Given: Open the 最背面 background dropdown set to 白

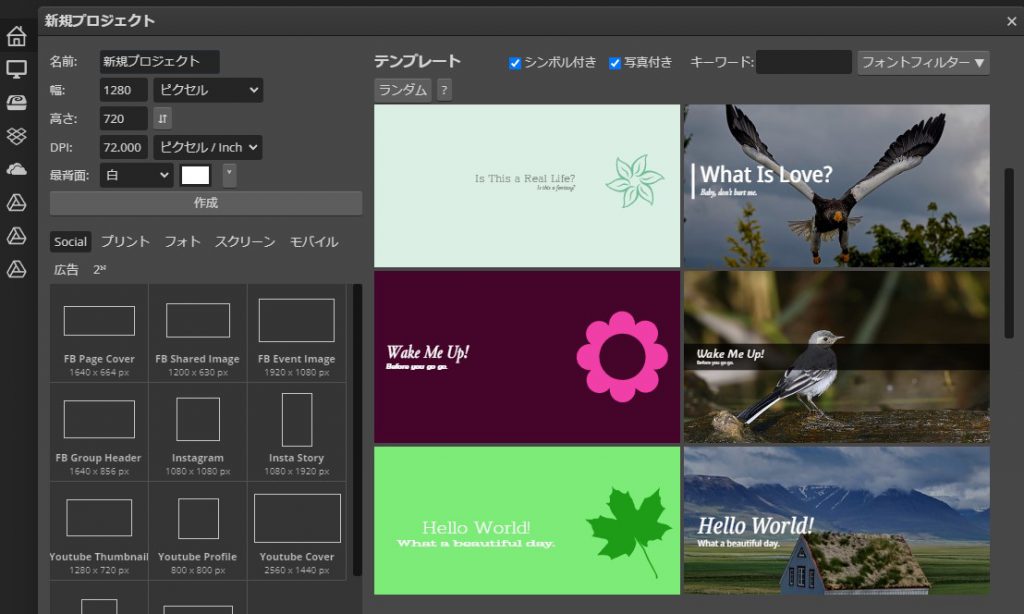Looking at the screenshot, I should tap(136, 175).
